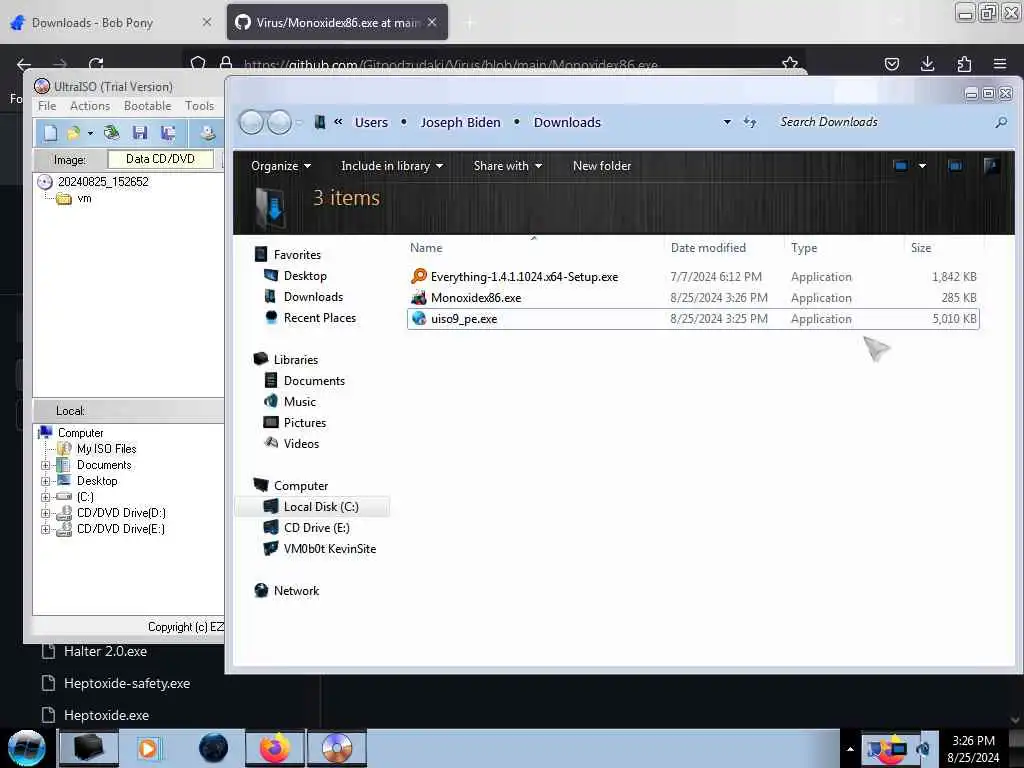The width and height of the screenshot is (1024, 768).
Task: Click the New folder button
Action: [x=602, y=166]
